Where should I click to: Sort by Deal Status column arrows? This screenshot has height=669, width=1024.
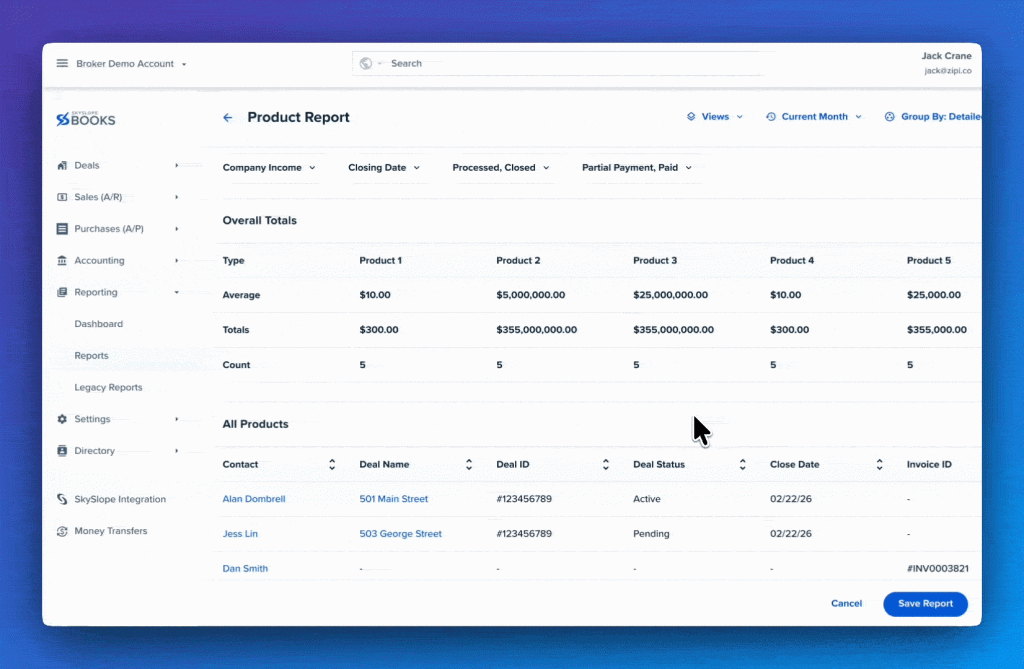(743, 465)
